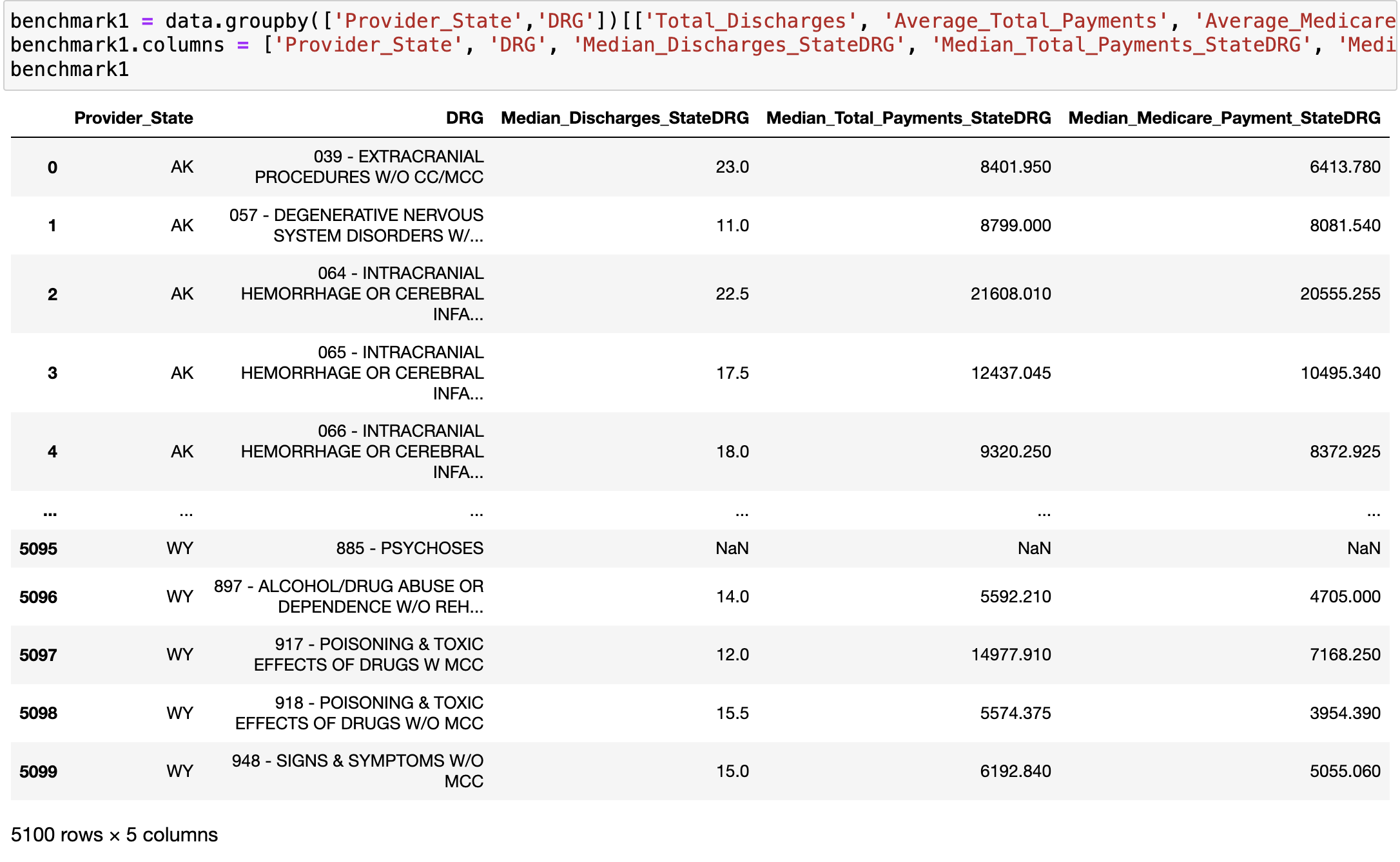Click the 885 - PSYCHOSES cell

409,548
